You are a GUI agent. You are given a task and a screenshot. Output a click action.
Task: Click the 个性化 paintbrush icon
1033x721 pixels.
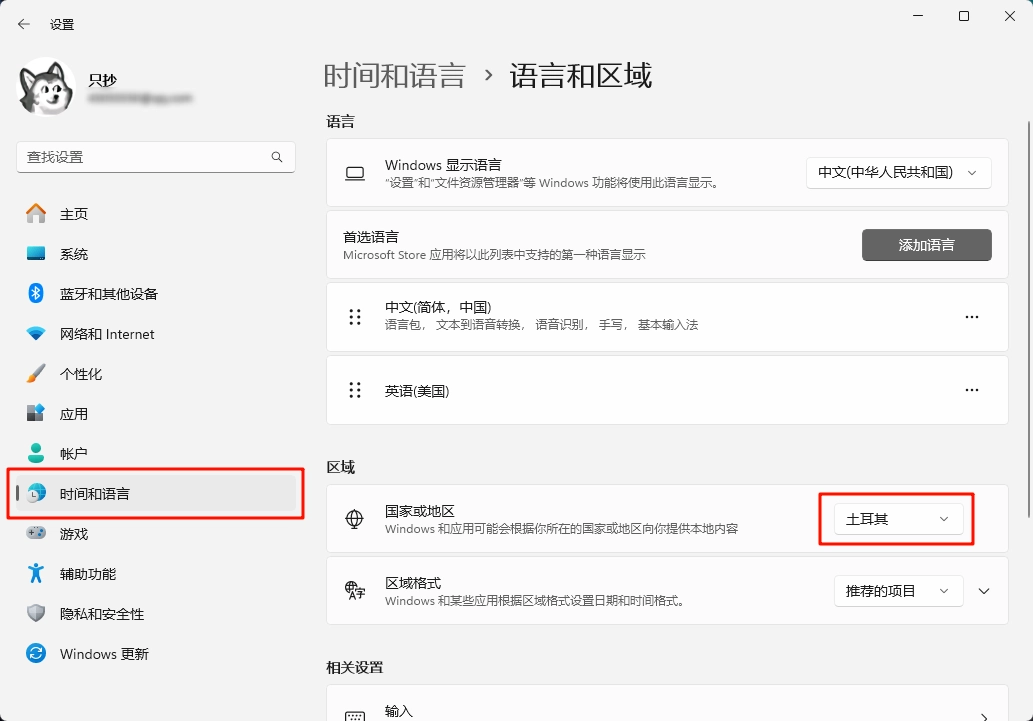click(x=36, y=374)
